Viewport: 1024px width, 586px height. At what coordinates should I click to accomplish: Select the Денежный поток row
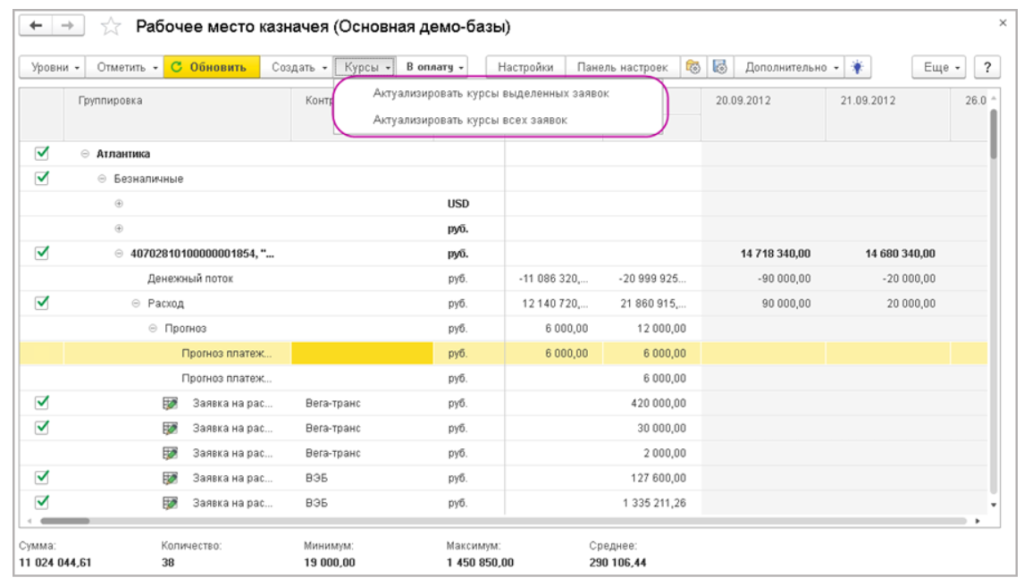click(504, 278)
